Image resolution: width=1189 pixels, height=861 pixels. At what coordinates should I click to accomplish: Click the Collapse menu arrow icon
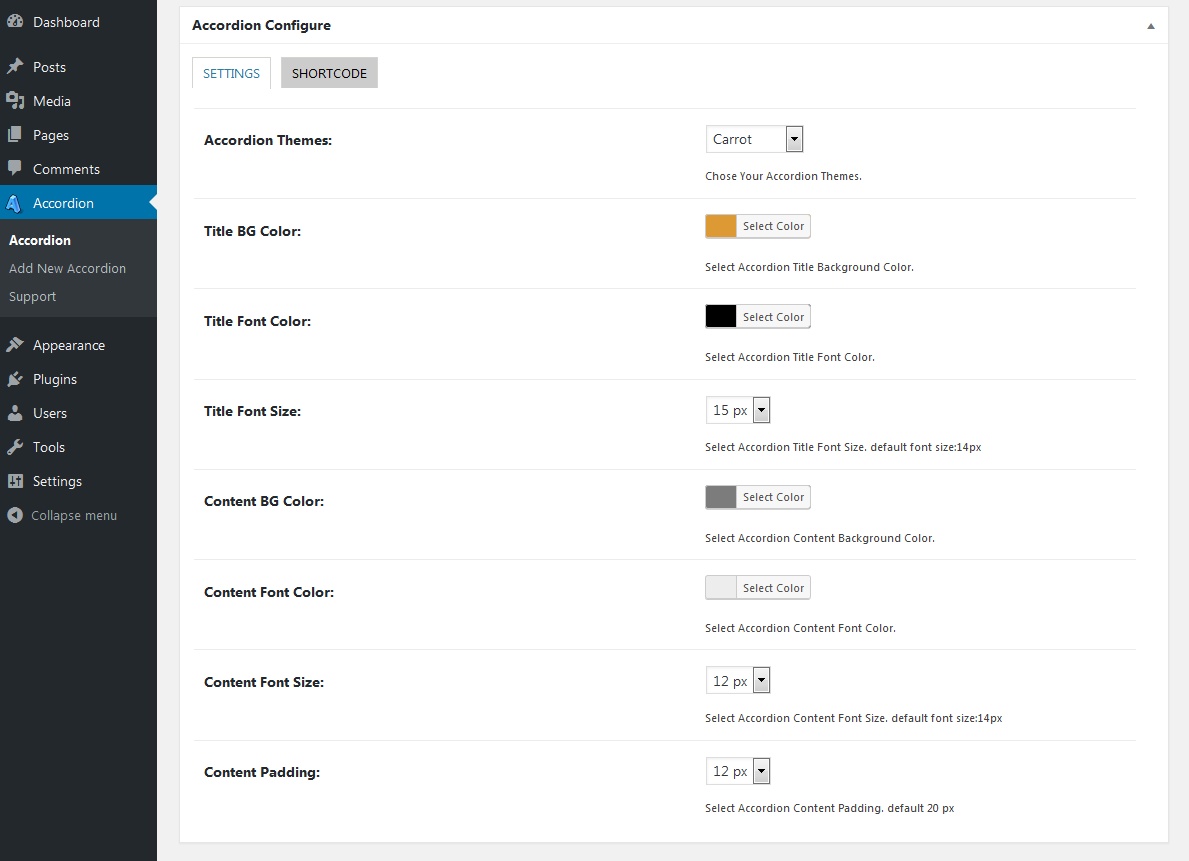(x=15, y=515)
